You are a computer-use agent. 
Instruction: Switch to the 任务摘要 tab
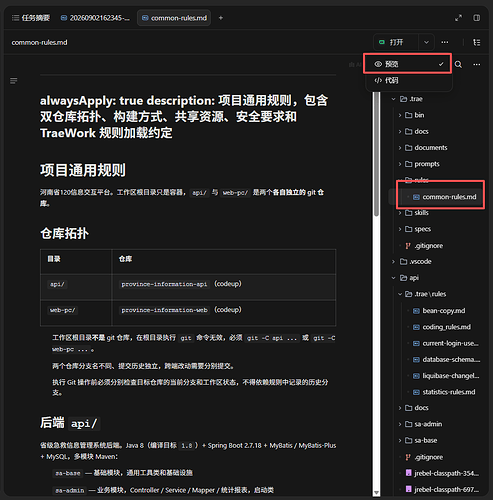point(31,18)
